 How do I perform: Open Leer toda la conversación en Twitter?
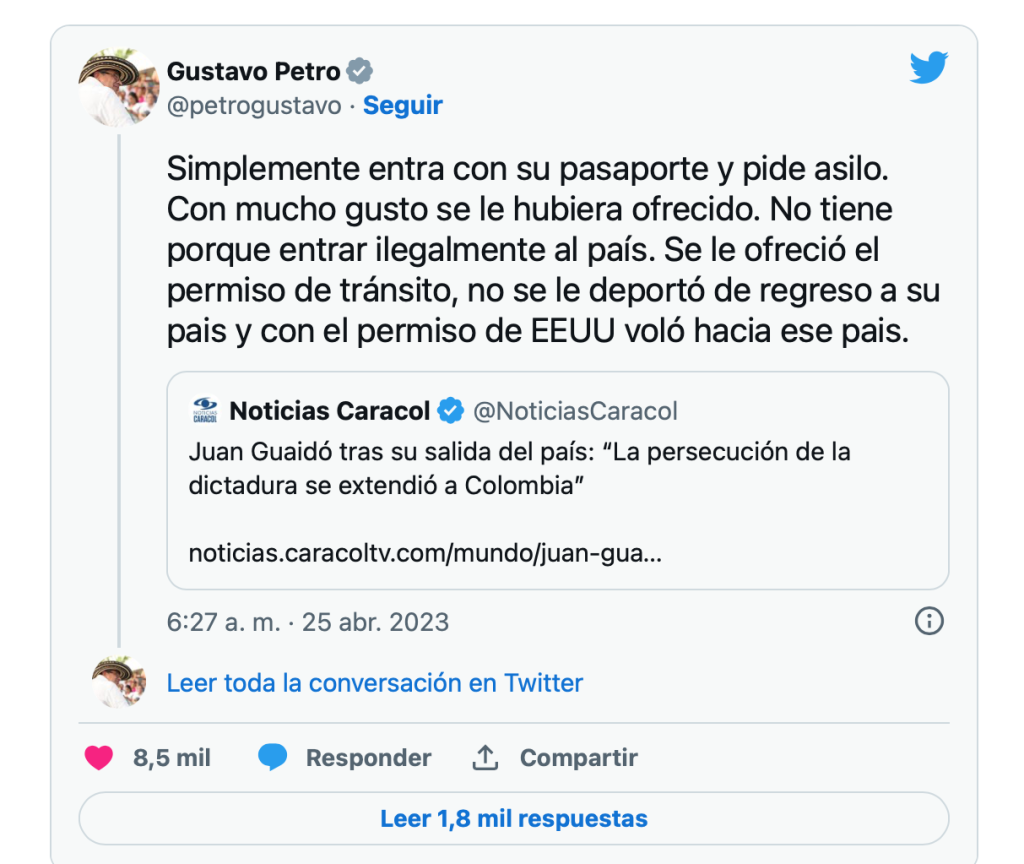tap(375, 683)
